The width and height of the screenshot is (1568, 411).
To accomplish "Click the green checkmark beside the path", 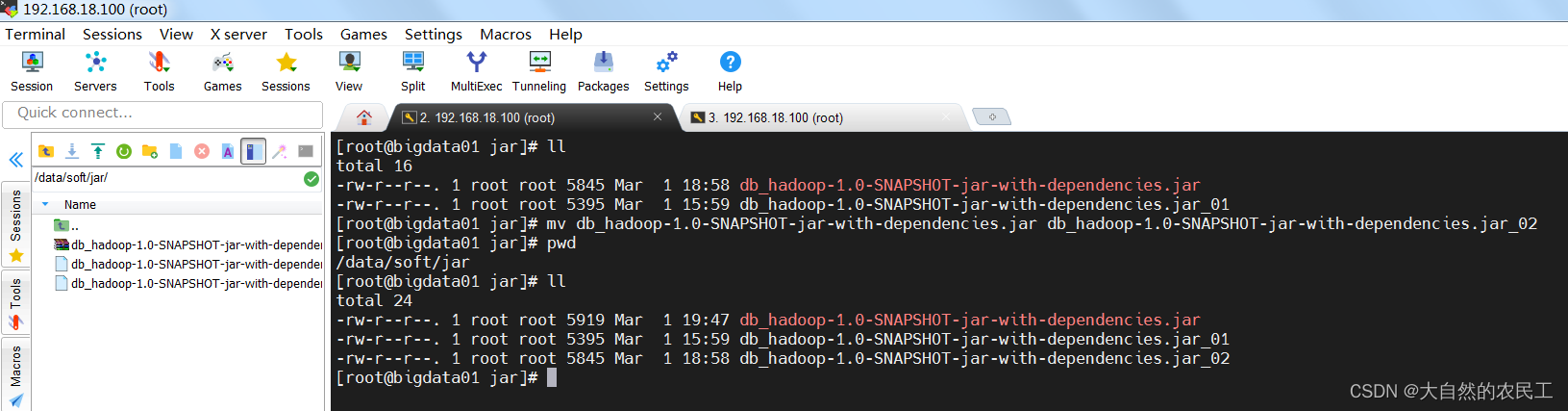I will [x=311, y=178].
